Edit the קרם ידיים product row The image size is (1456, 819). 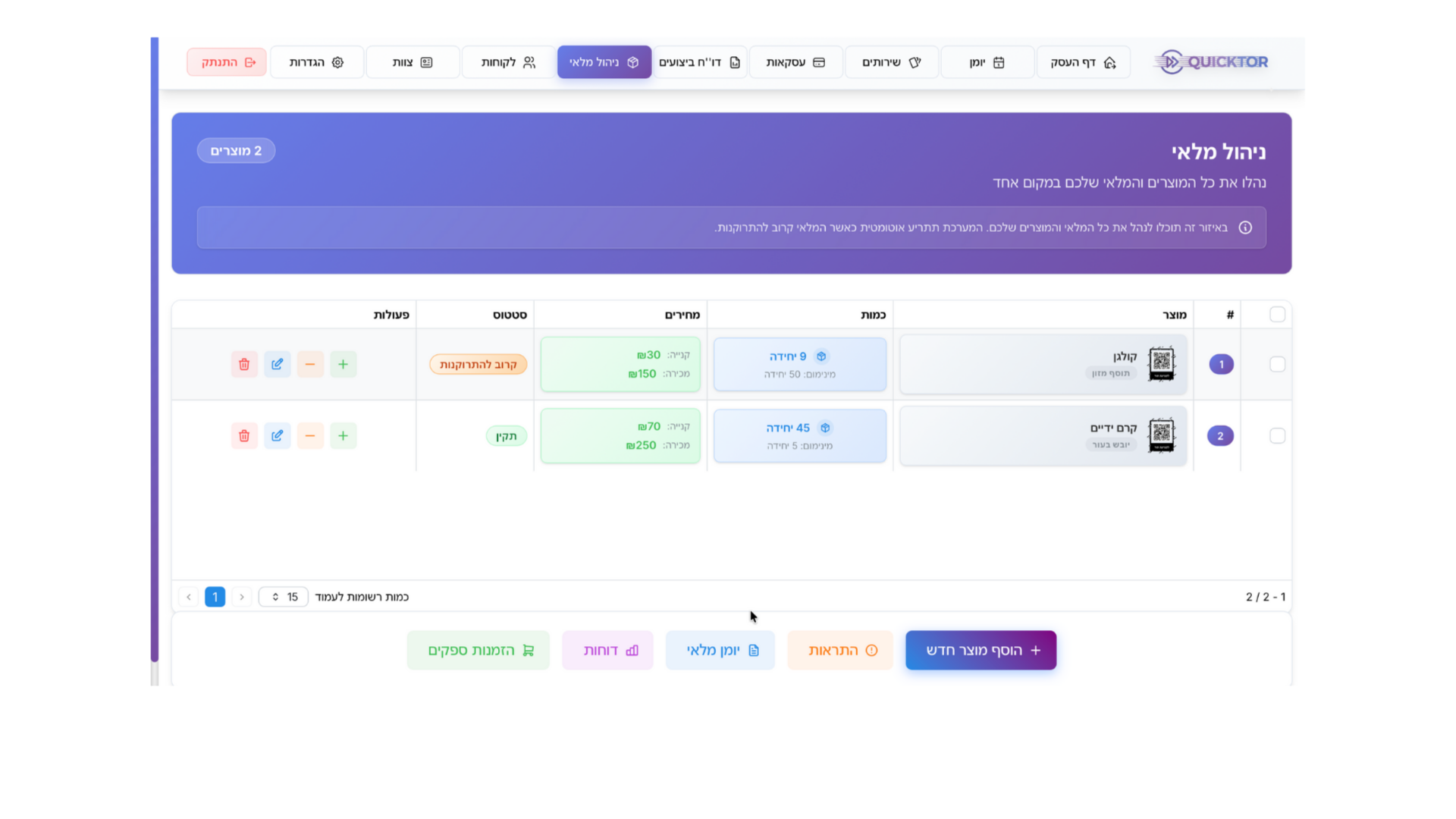pyautogui.click(x=278, y=435)
